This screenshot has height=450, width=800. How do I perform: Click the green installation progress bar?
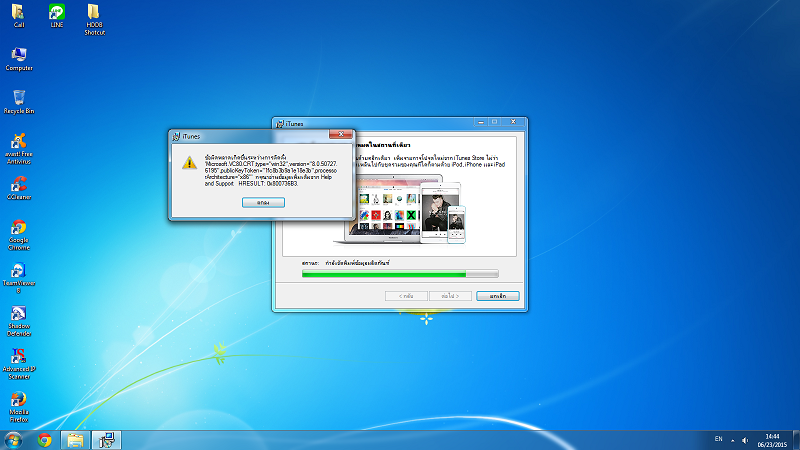click(400, 274)
